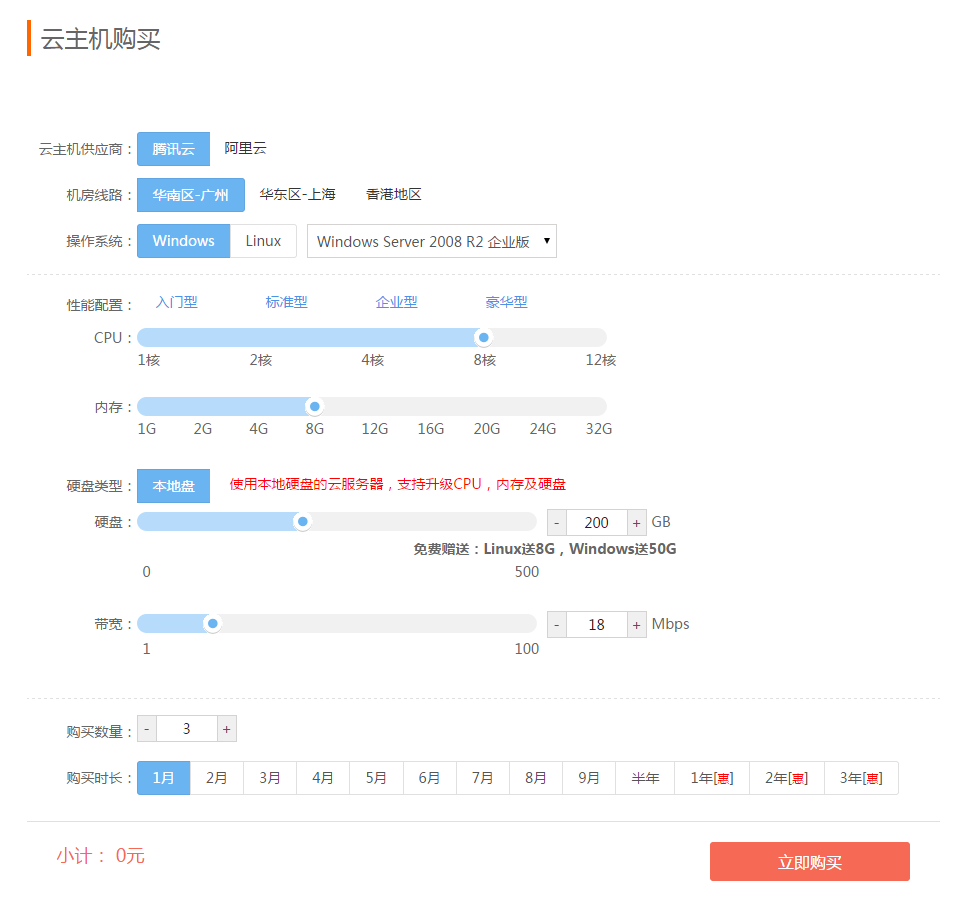Click the hard disk slider handle
This screenshot has width=968, height=908.
click(x=302, y=522)
